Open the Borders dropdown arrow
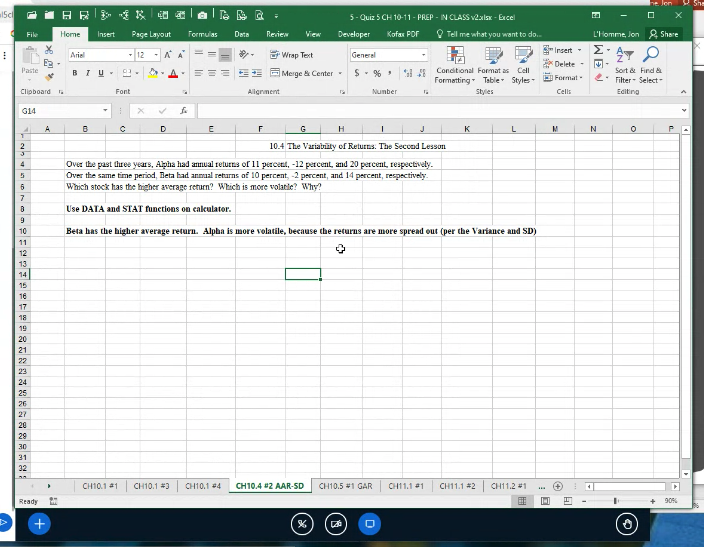The image size is (704, 547). click(137, 73)
